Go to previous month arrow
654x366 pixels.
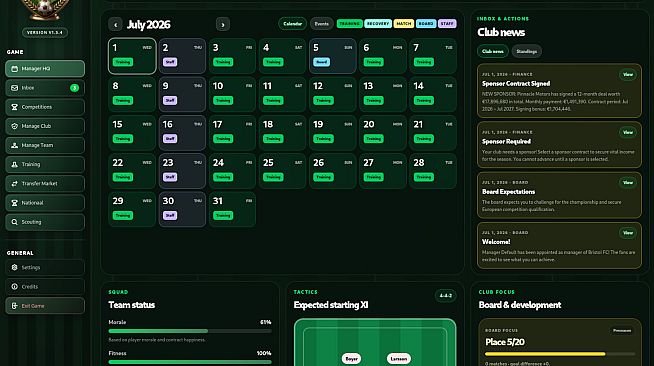point(115,25)
